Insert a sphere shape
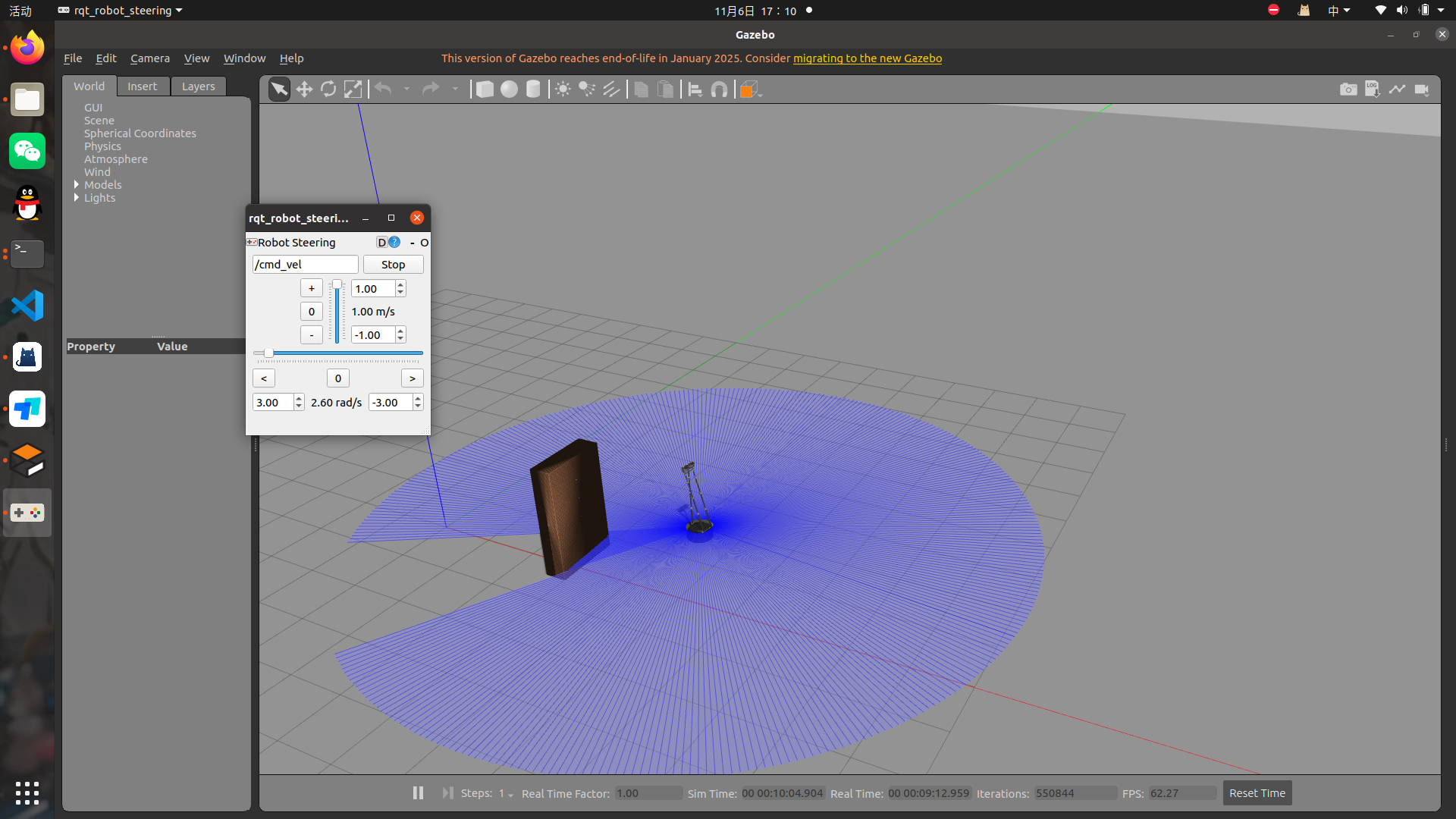 click(x=509, y=89)
